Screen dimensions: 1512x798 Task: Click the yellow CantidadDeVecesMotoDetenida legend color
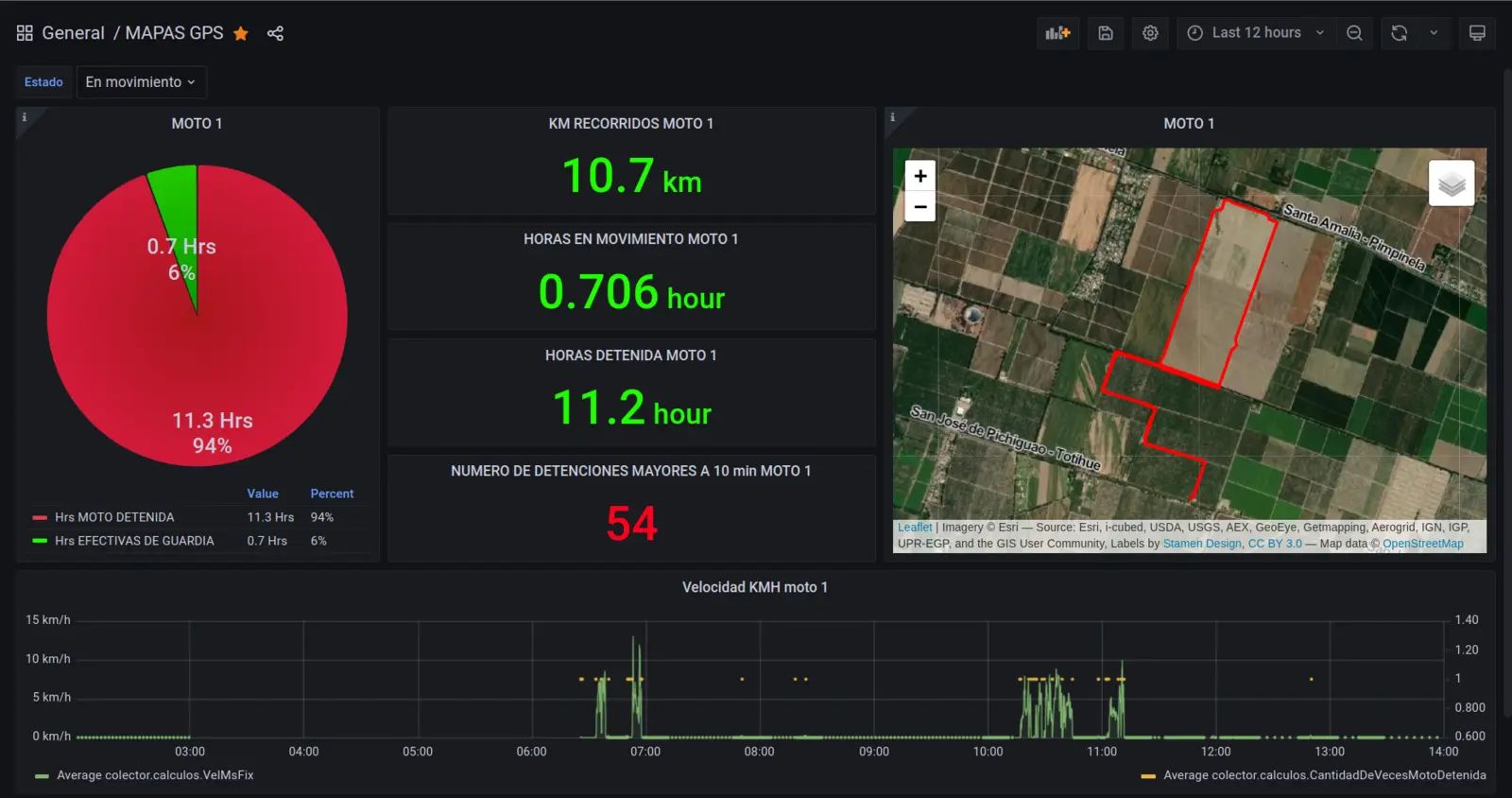pos(1148,776)
